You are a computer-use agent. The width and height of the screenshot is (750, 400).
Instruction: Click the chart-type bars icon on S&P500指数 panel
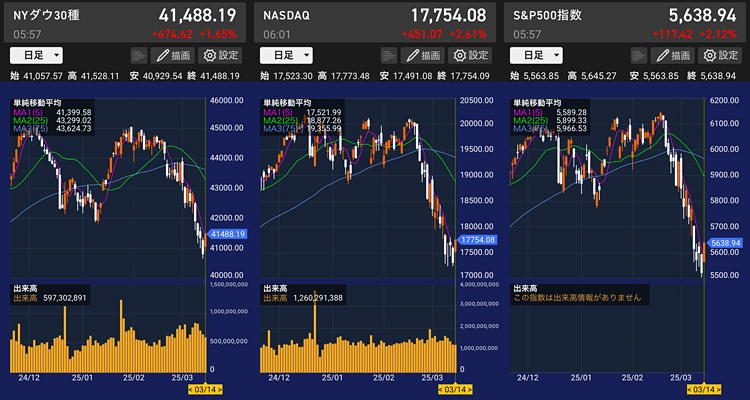pos(639,56)
